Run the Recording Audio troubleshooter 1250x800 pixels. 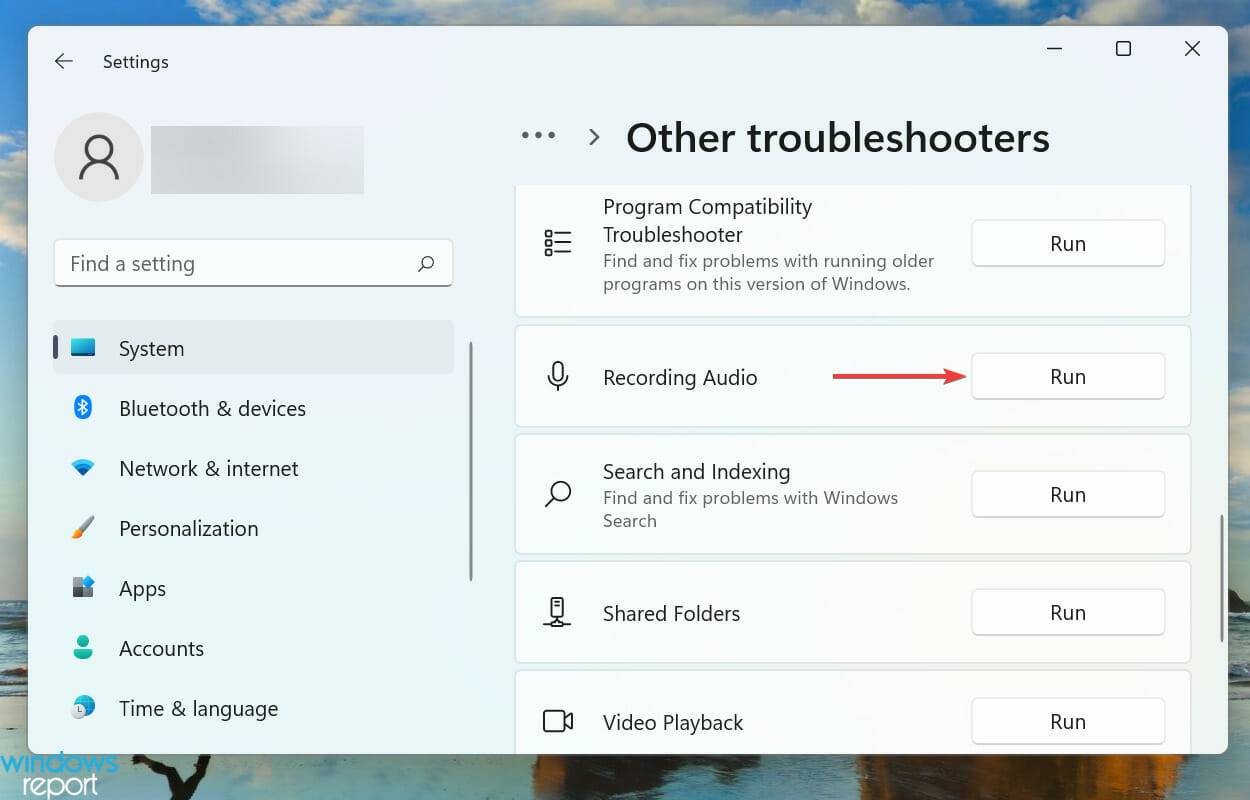point(1067,376)
